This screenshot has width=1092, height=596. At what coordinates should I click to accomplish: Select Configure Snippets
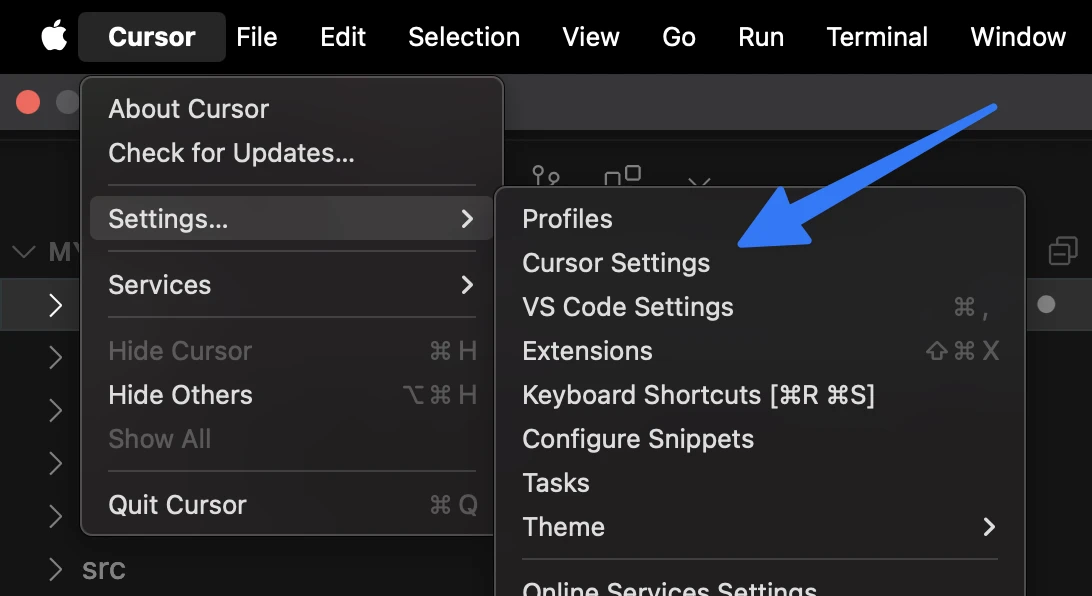point(638,439)
